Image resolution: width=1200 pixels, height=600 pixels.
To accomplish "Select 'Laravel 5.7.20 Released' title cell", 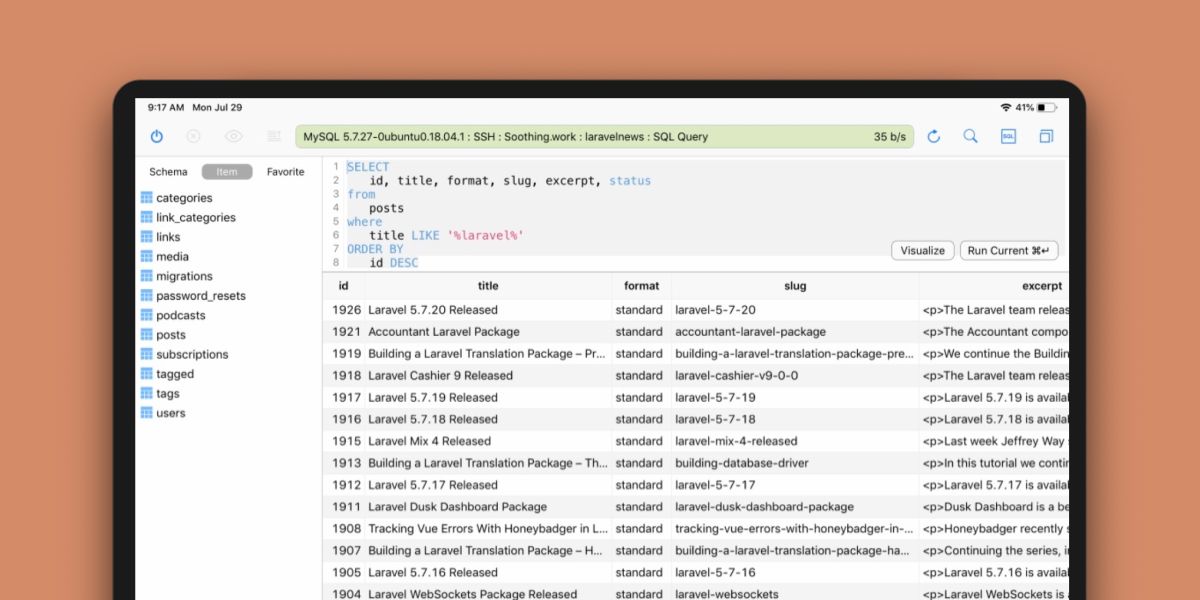I will 488,310.
